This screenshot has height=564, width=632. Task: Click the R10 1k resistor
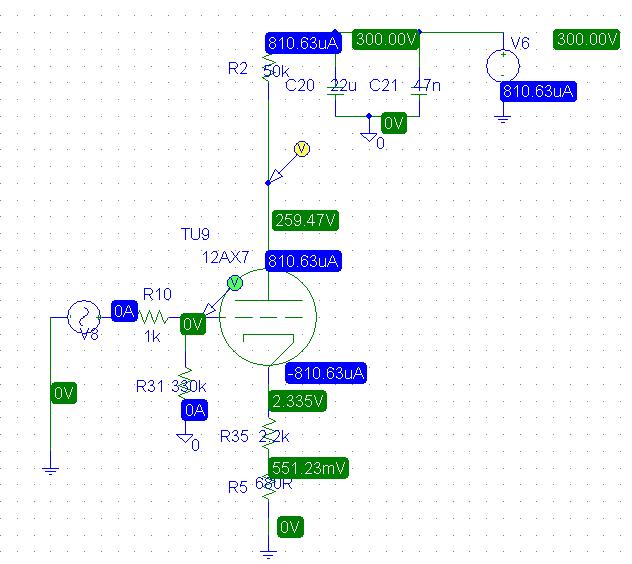(156, 314)
